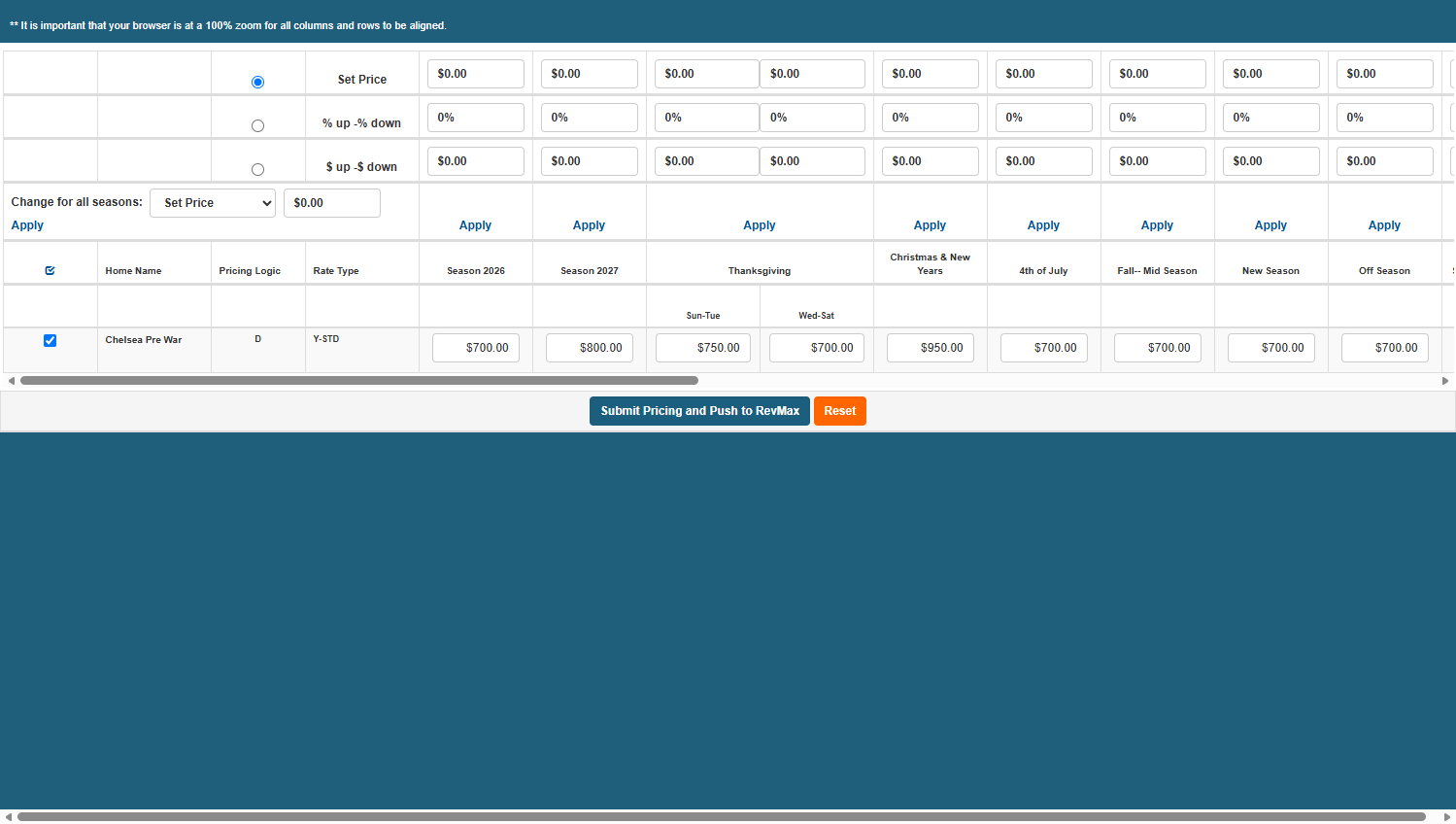
Task: Choose the $ up -$ down radio option
Action: click(257, 169)
